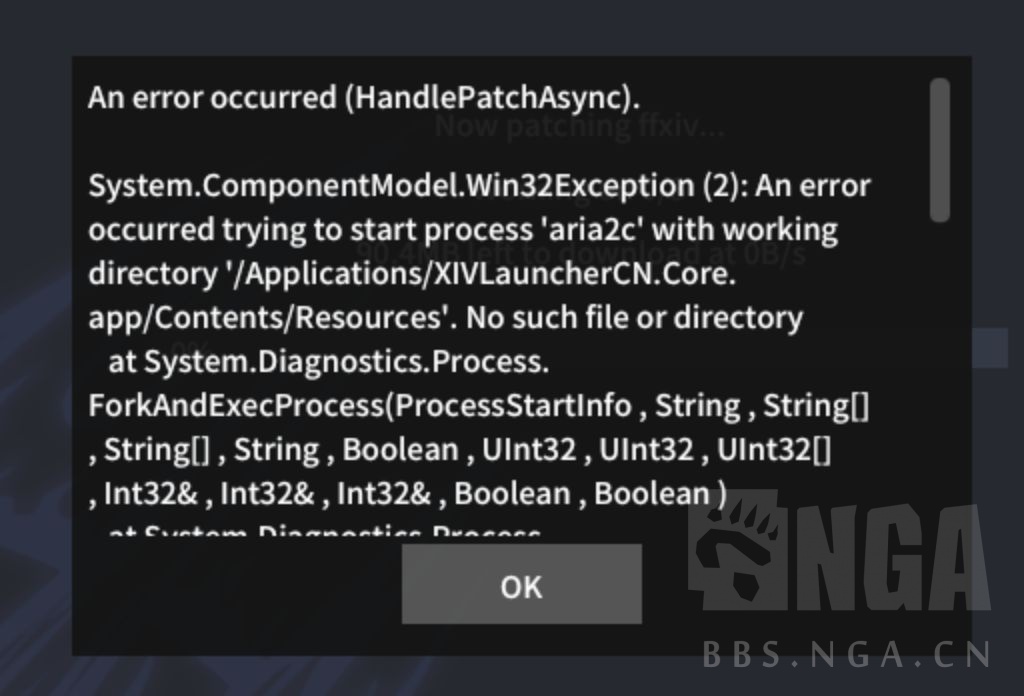This screenshot has height=696, width=1024.
Task: Click the download progress bar behind the dialog
Action: pyautogui.click(x=990, y=348)
